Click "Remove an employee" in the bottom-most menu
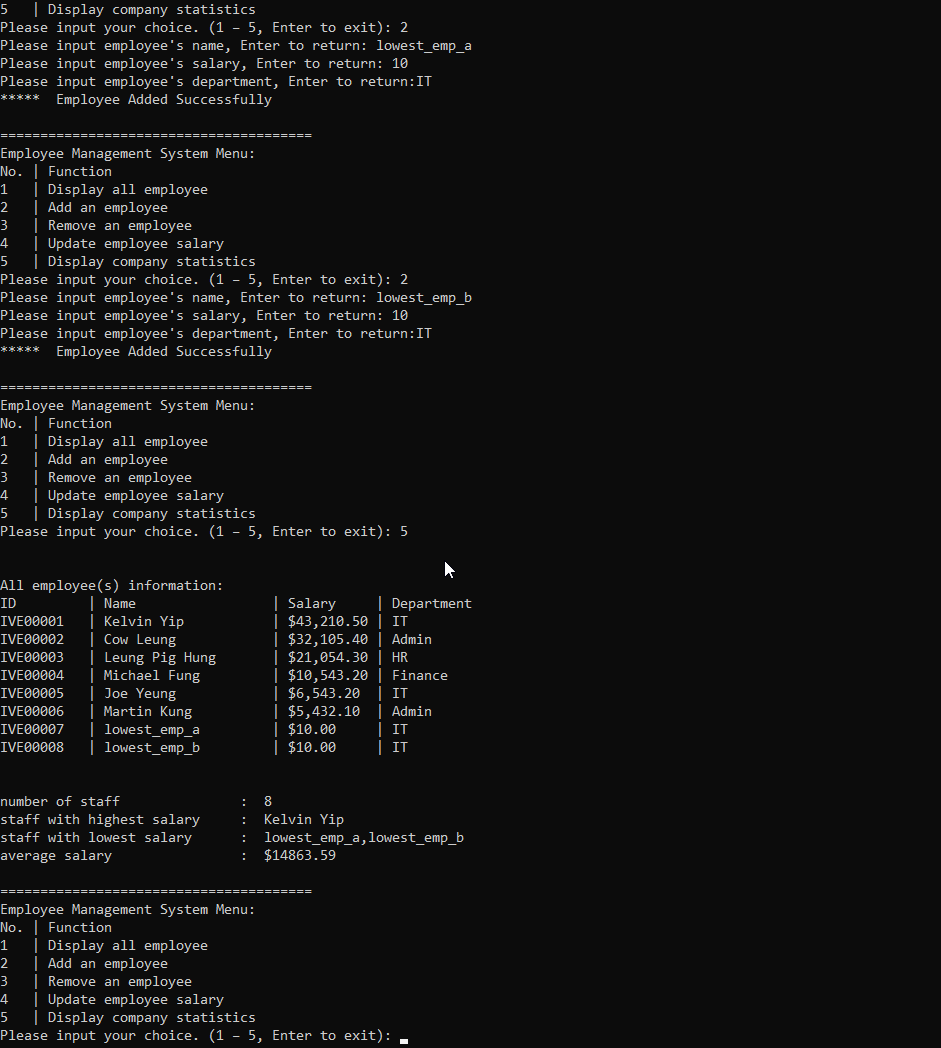The width and height of the screenshot is (941, 1048). tap(120, 982)
